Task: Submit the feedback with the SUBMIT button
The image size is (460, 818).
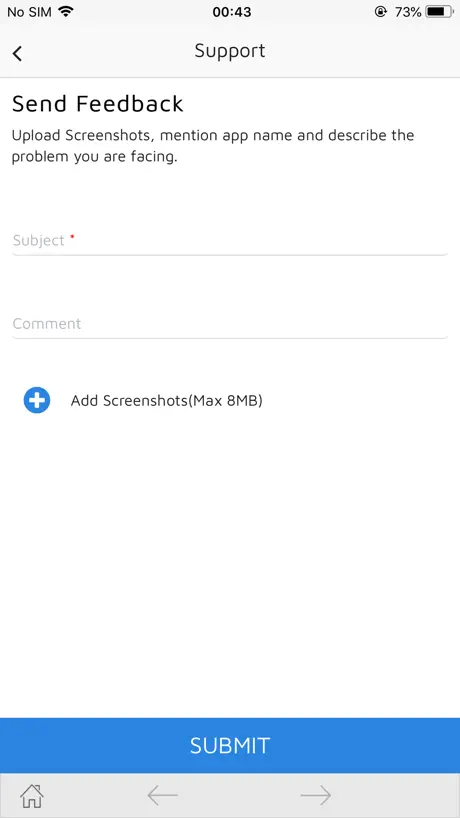Action: (x=230, y=745)
